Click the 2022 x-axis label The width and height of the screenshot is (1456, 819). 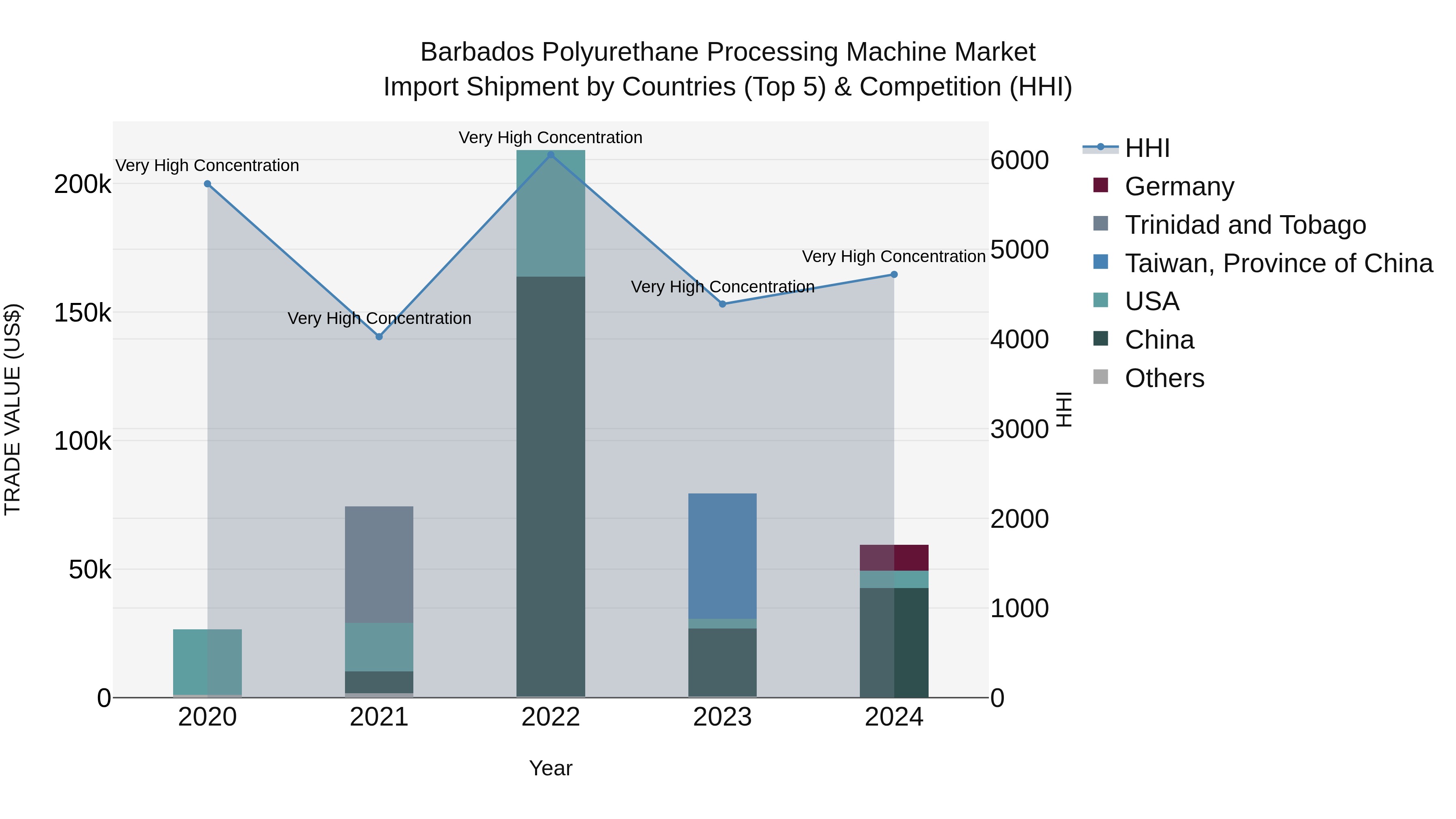tap(551, 717)
